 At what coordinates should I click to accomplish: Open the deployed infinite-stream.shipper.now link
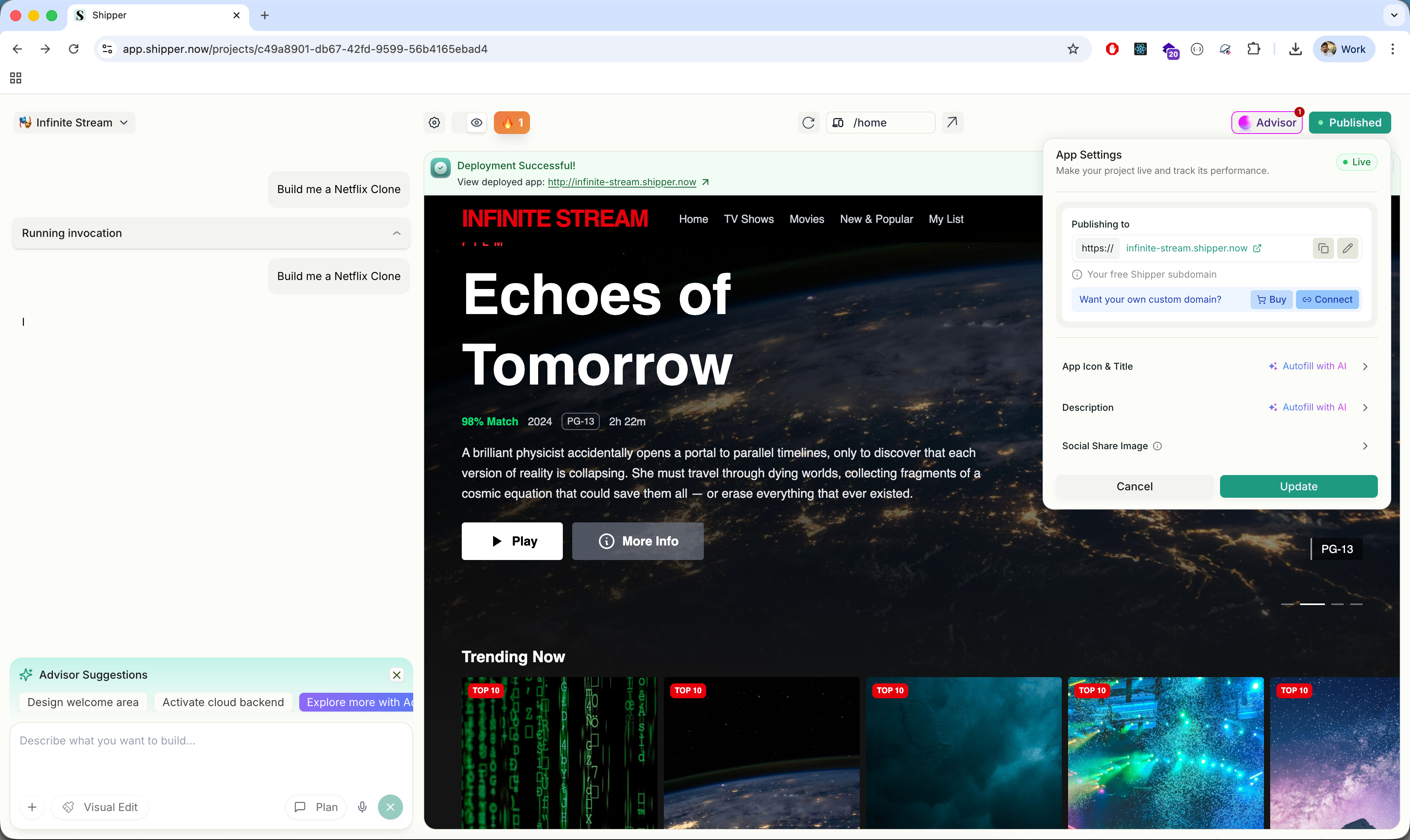pyautogui.click(x=622, y=182)
